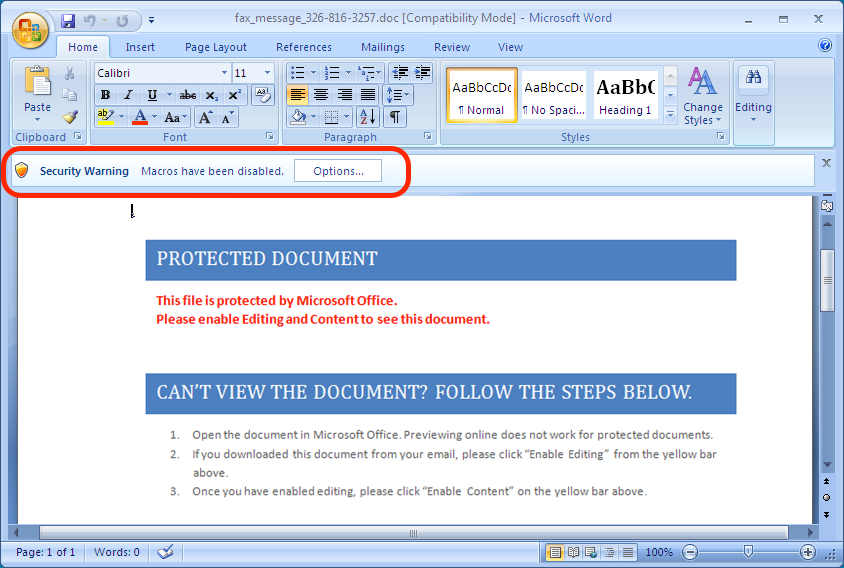
Task: Open the Microsoft Word Help icon
Action: coord(825,45)
